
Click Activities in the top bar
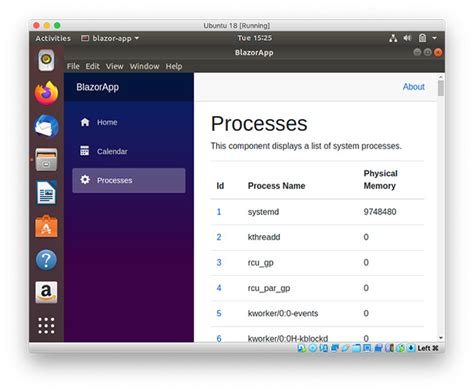[53, 38]
